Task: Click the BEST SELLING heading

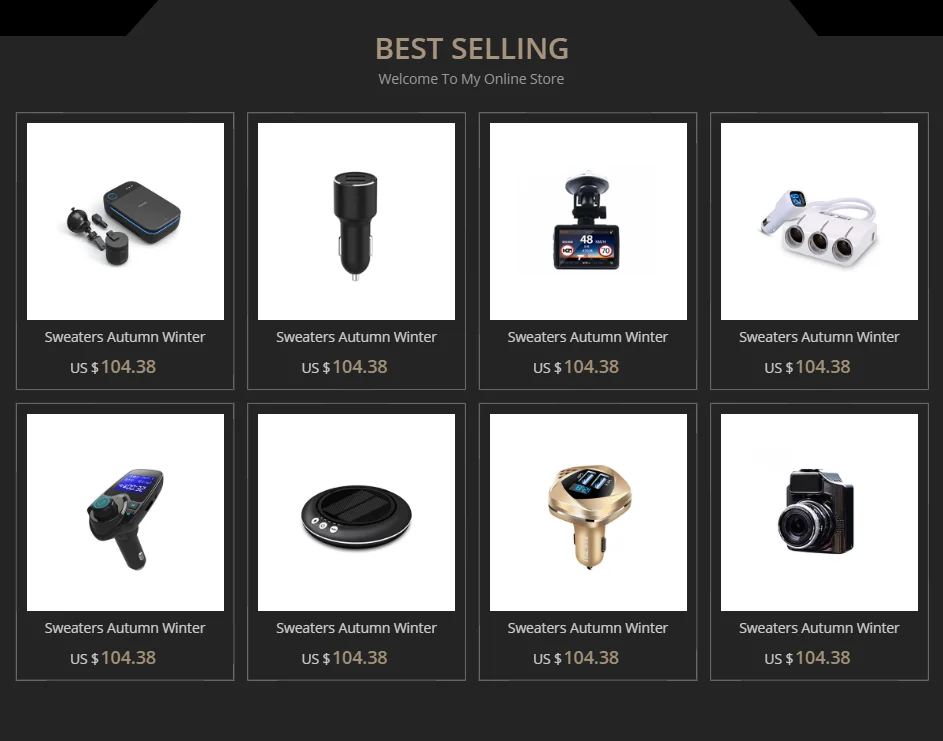Action: (x=472, y=49)
